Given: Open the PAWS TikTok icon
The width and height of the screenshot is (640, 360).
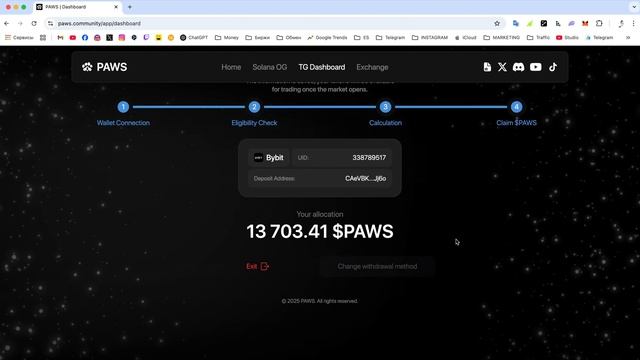Looking at the screenshot, I should [553, 67].
